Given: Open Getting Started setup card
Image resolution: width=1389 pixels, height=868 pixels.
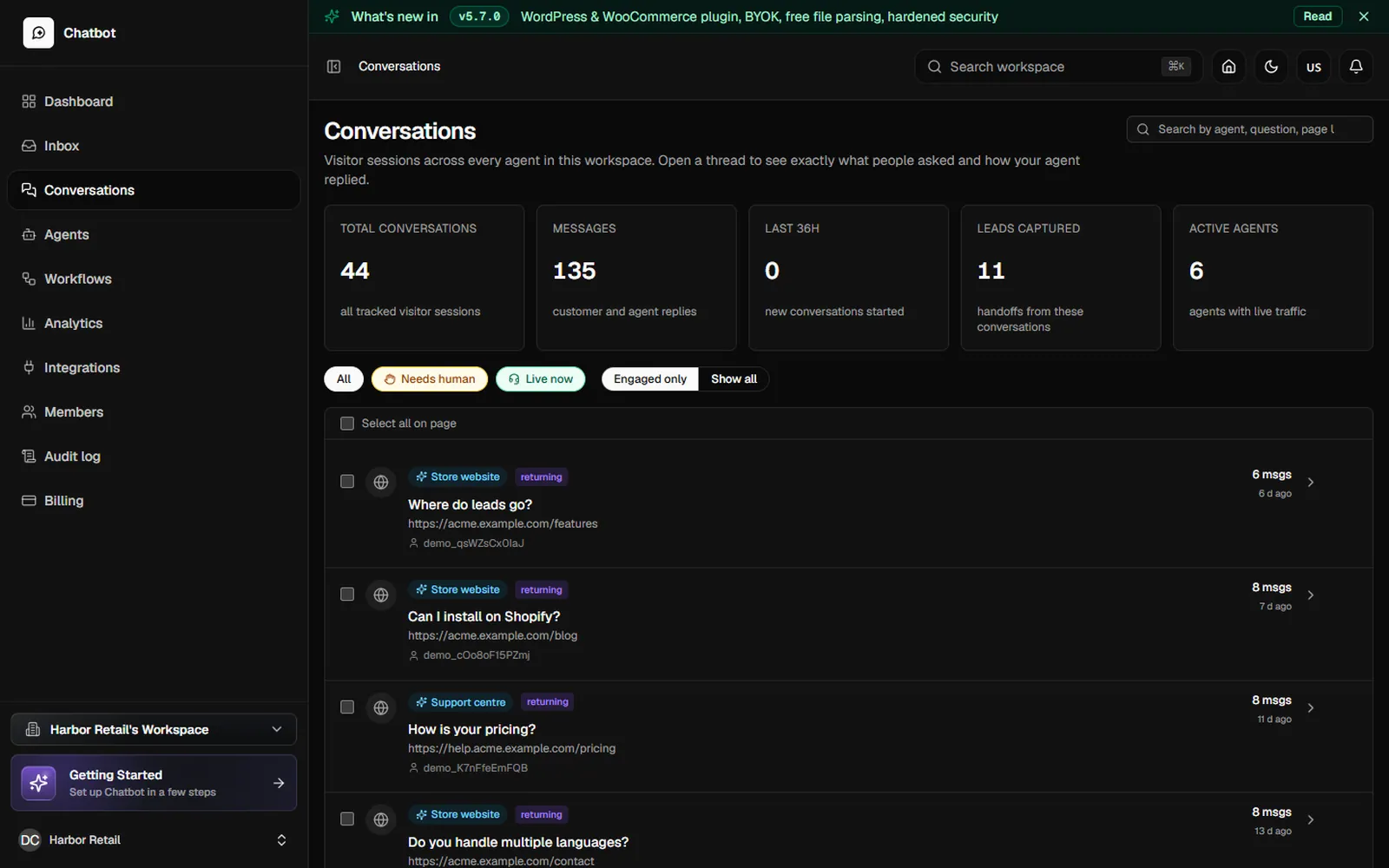Looking at the screenshot, I should [154, 783].
